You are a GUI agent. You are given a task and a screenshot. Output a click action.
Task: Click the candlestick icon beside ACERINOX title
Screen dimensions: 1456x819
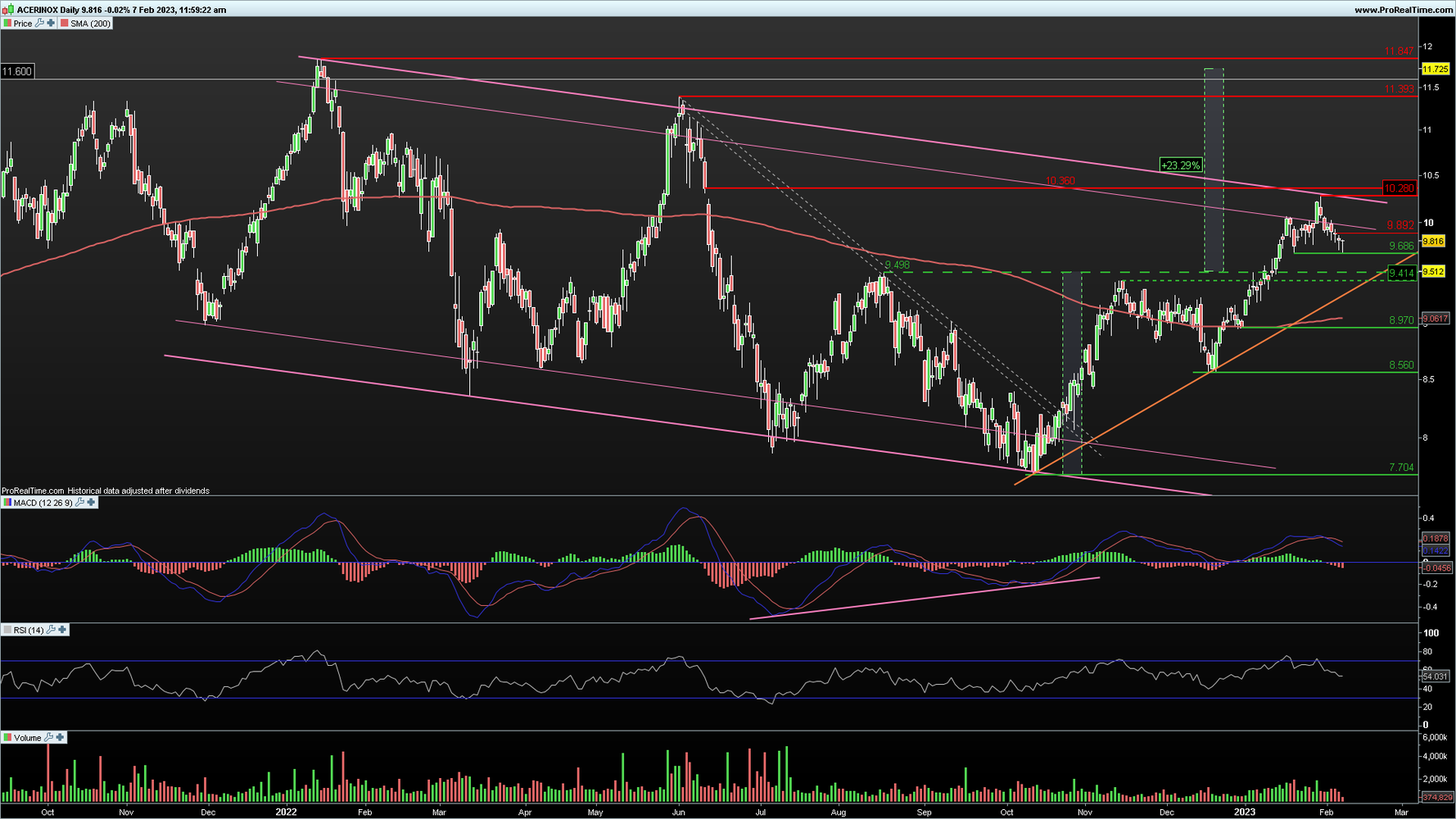[9, 10]
